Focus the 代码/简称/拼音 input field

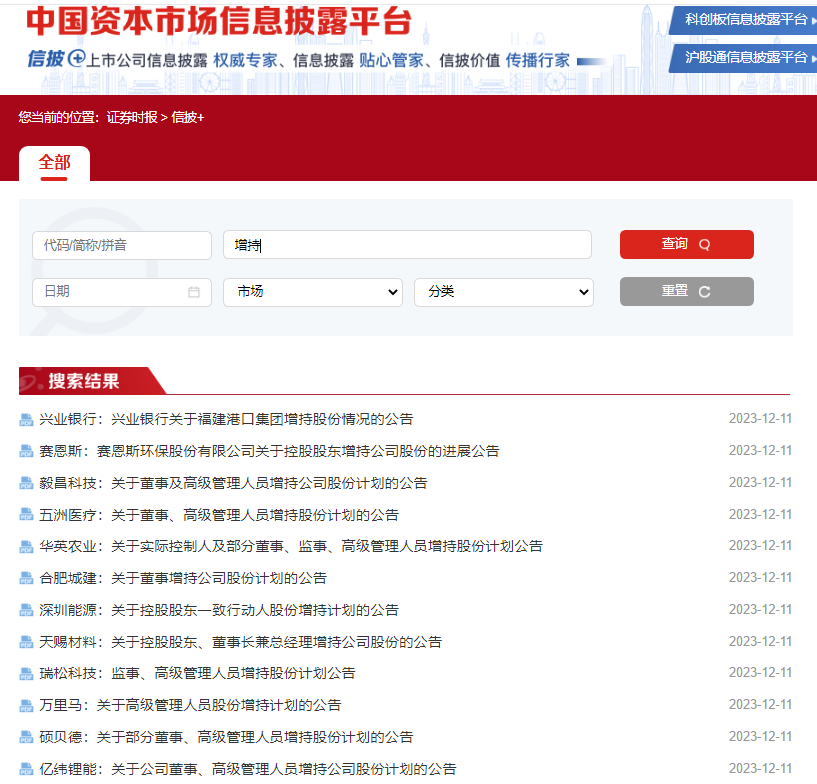(122, 245)
